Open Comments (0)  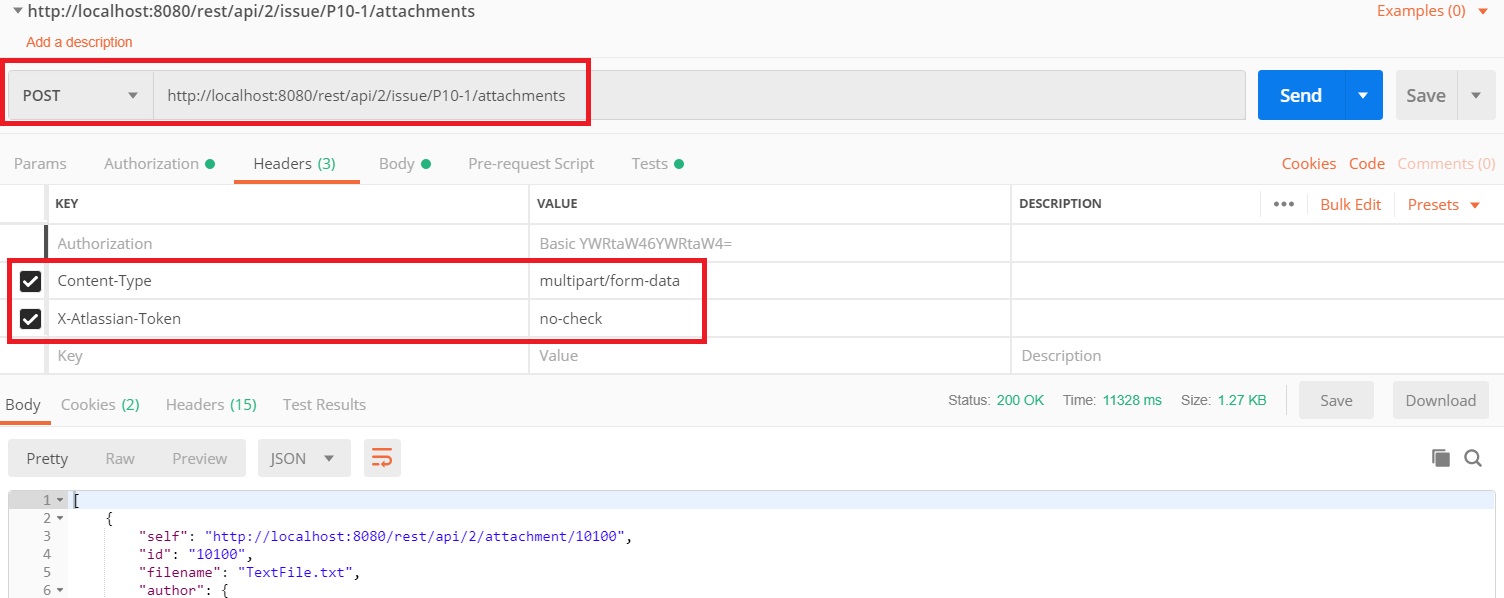click(x=1446, y=163)
